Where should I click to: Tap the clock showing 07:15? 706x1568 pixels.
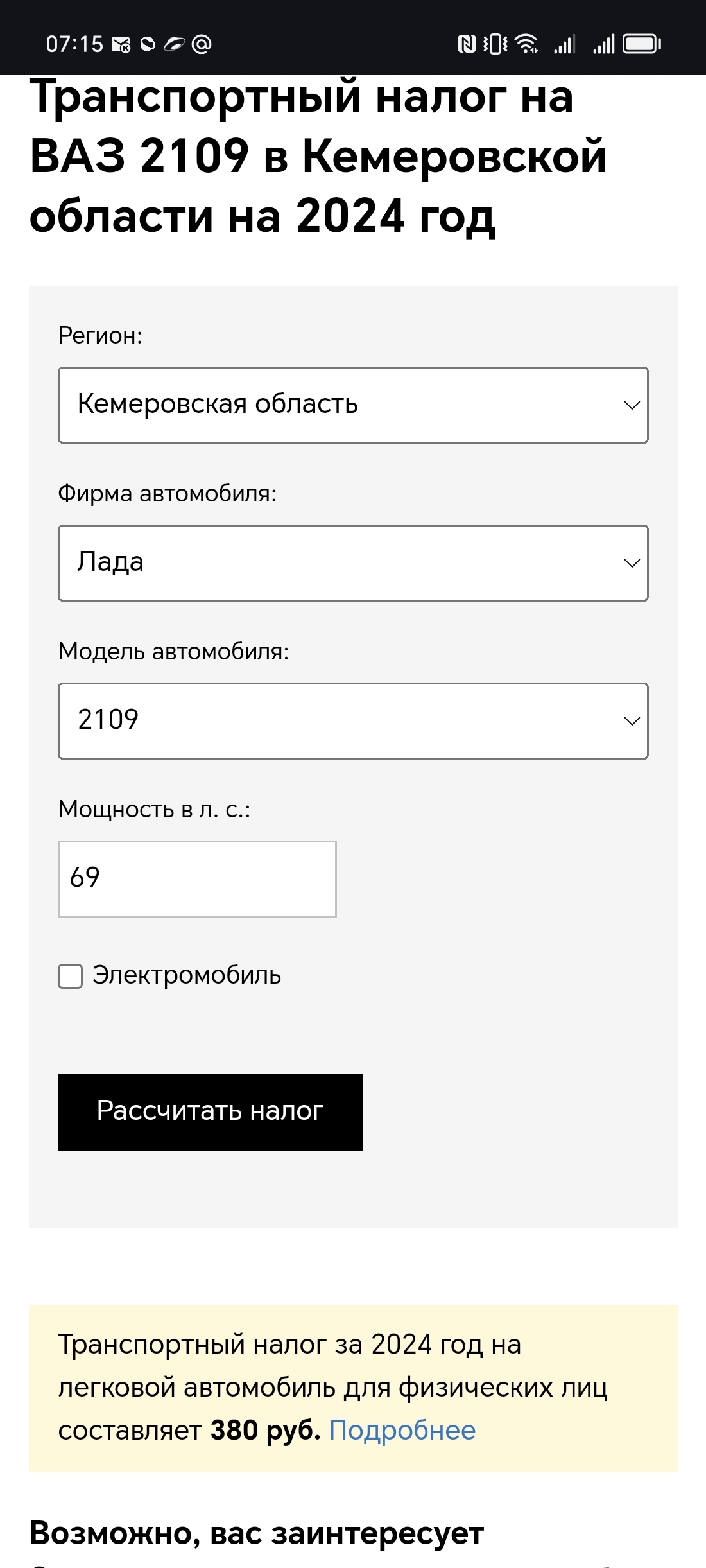[74, 44]
